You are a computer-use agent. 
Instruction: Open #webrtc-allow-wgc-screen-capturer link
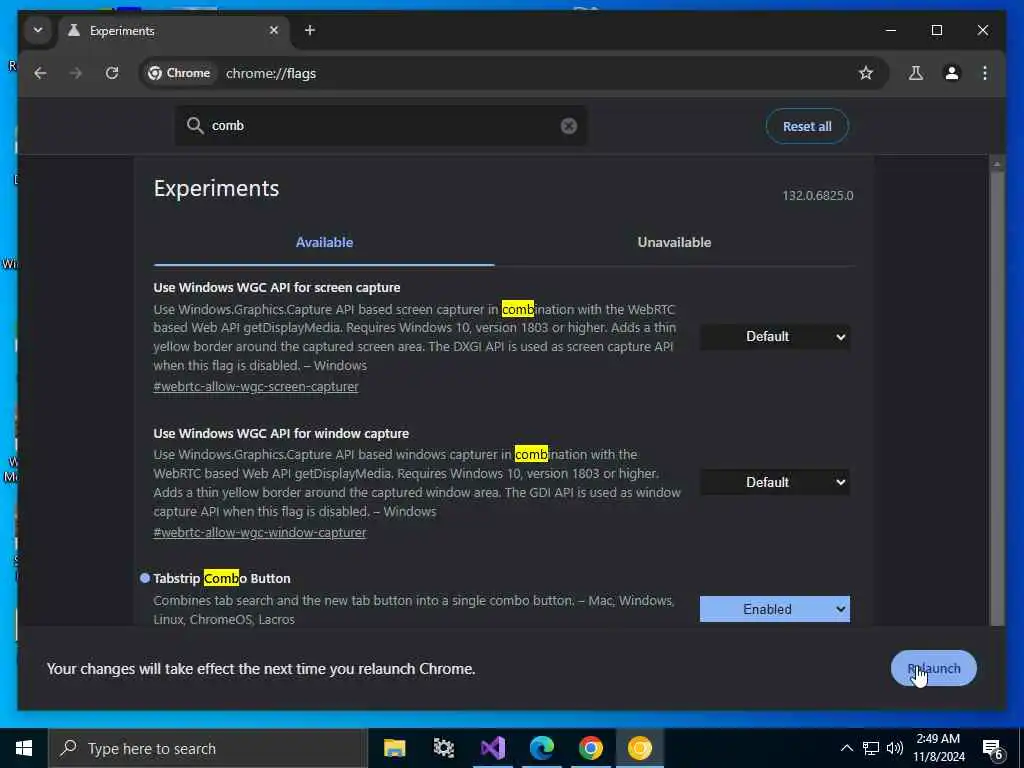pyautogui.click(x=256, y=387)
